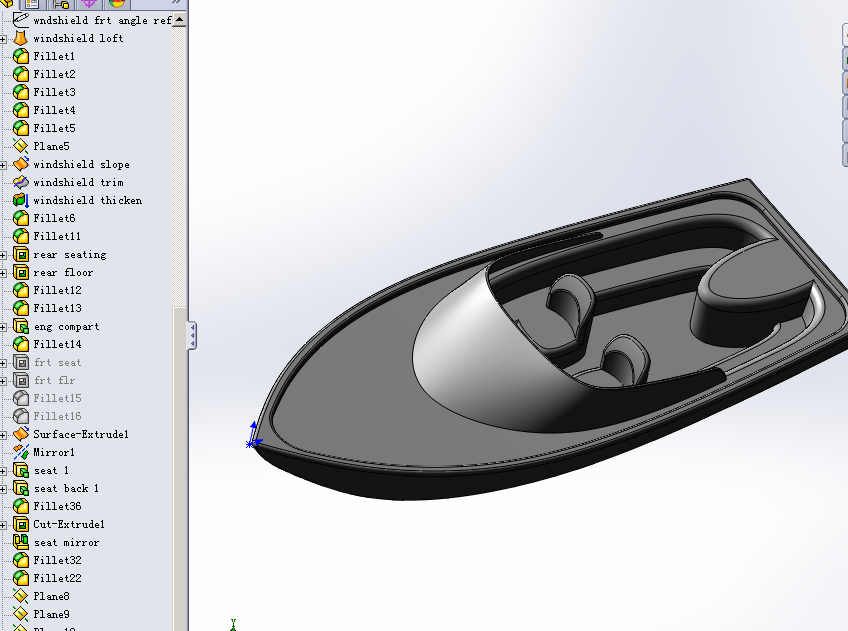Expand the eng compart tree node
The image size is (848, 631).
coord(3,327)
